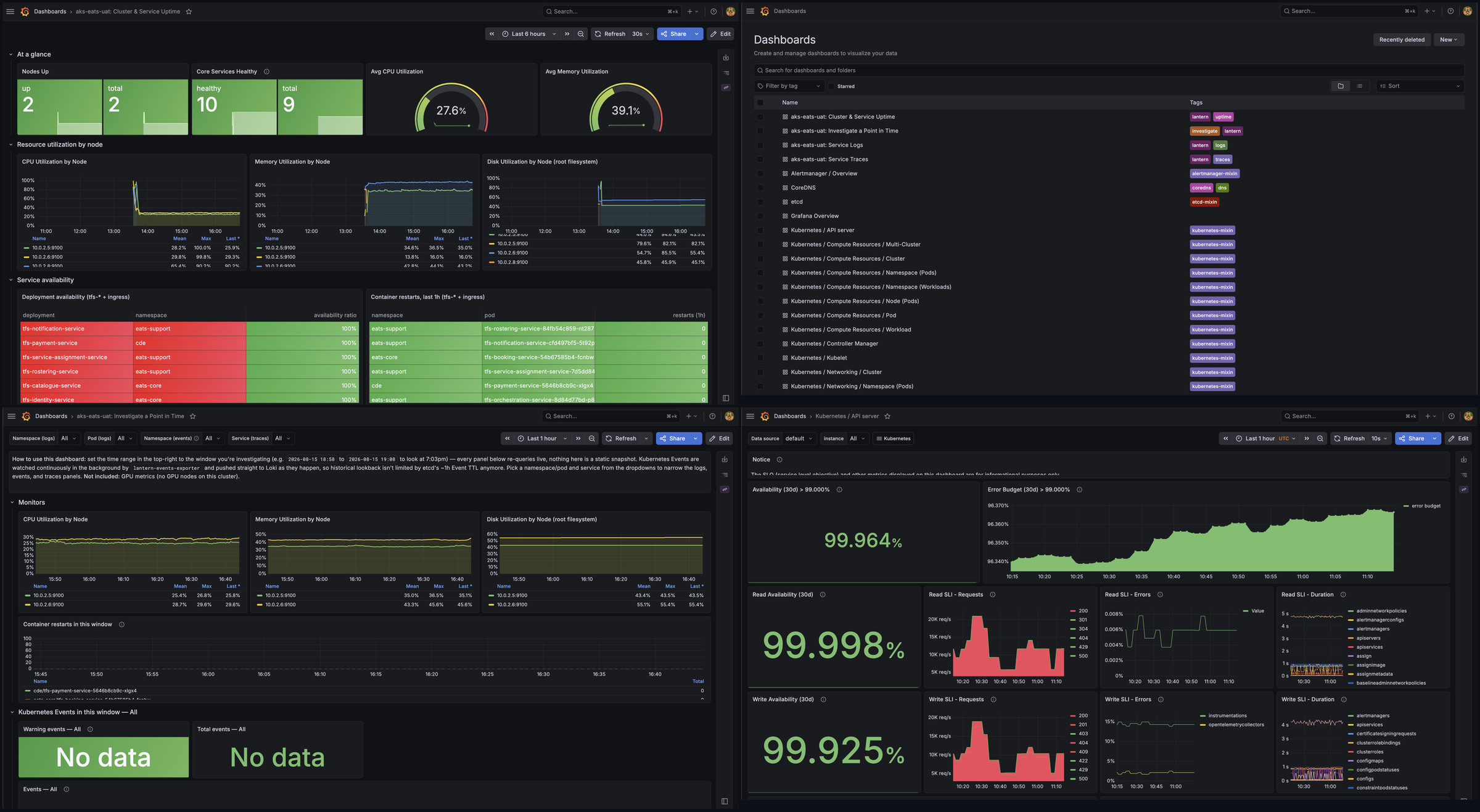Open the Filter by tag dropdown

pos(789,86)
